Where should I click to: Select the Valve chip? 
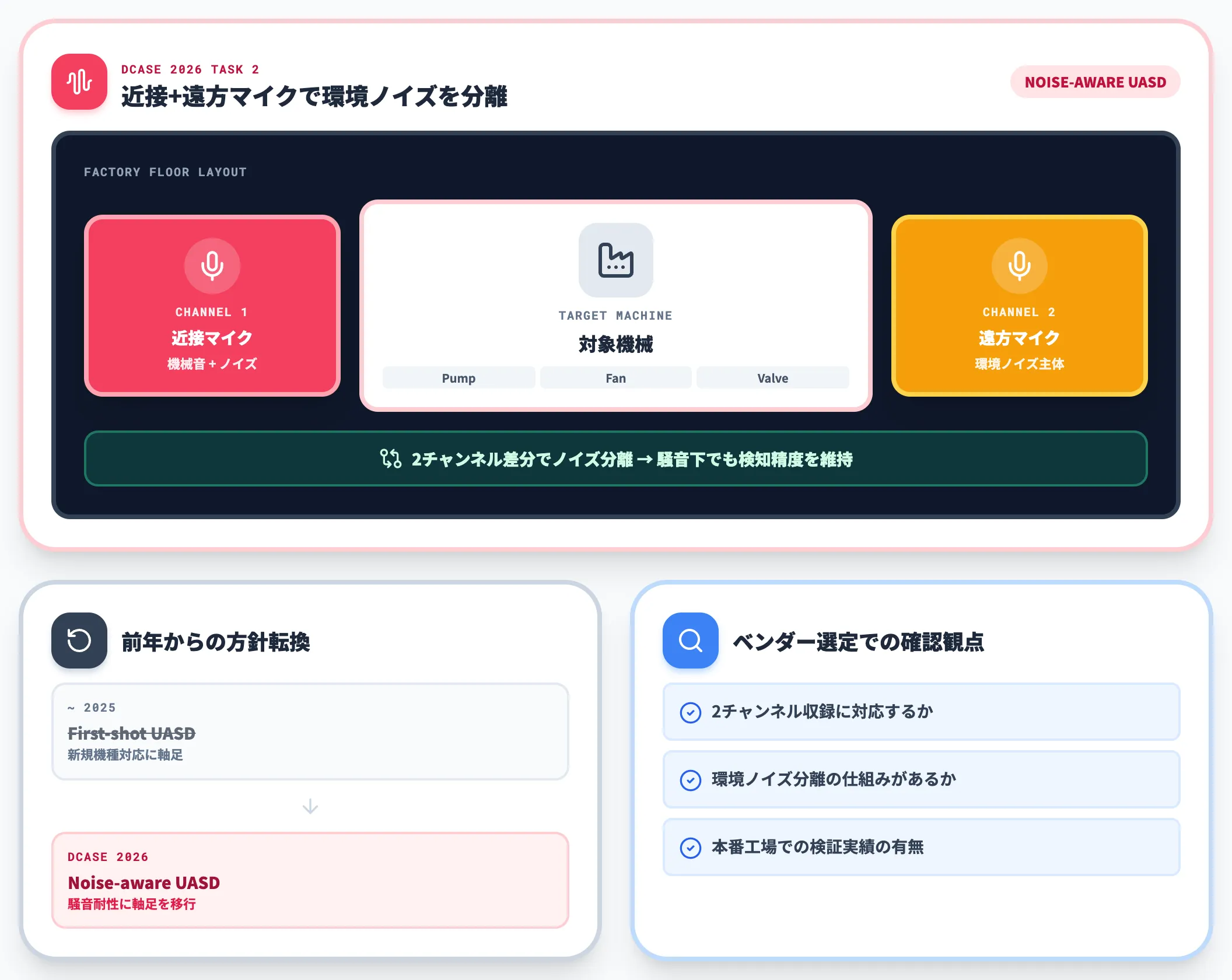click(773, 378)
